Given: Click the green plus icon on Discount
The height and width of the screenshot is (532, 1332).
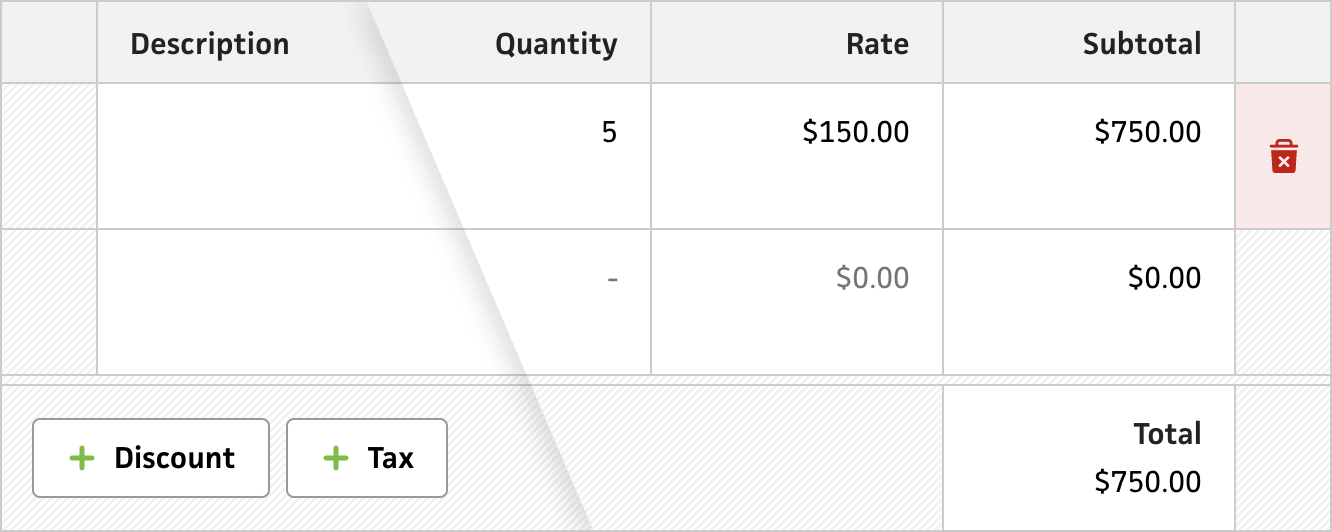Looking at the screenshot, I should 82,458.
